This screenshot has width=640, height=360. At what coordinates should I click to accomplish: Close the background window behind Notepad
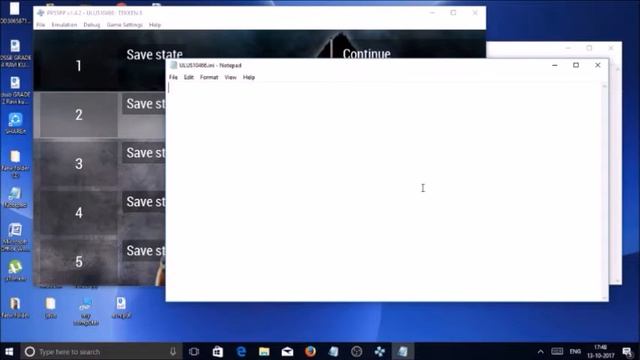point(611,48)
